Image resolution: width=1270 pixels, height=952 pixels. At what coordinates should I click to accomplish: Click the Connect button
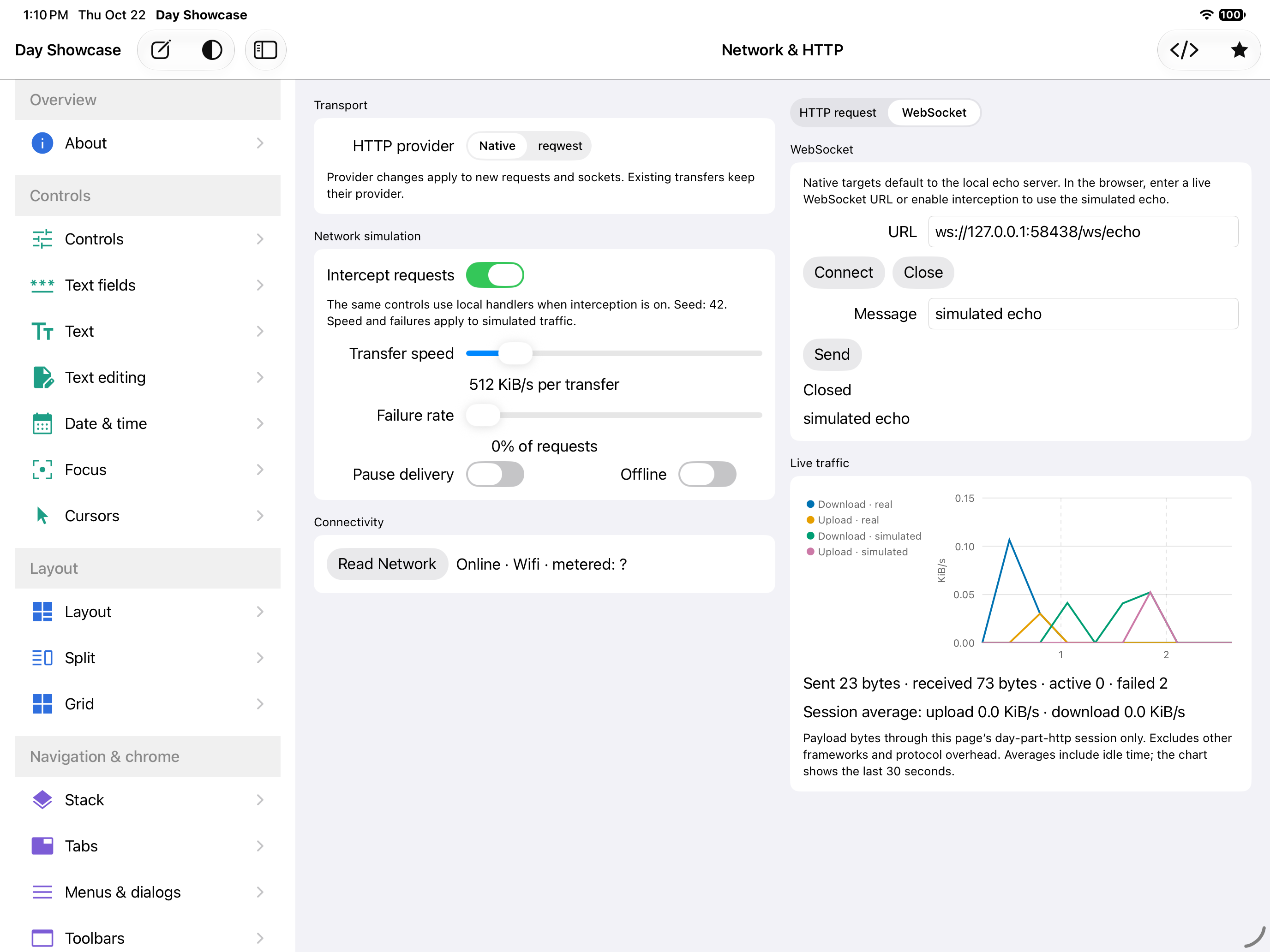pyautogui.click(x=844, y=272)
